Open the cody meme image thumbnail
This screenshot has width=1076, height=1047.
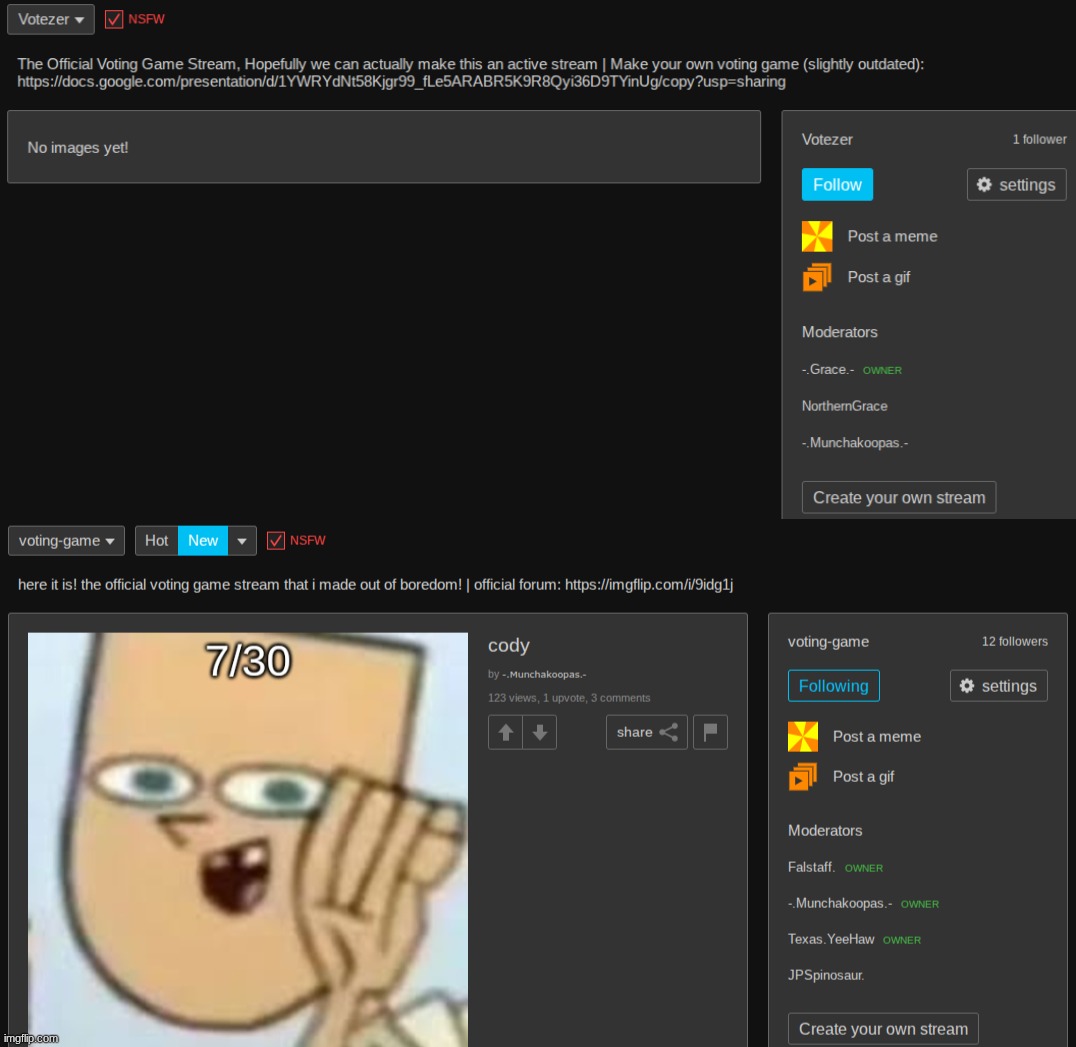247,838
